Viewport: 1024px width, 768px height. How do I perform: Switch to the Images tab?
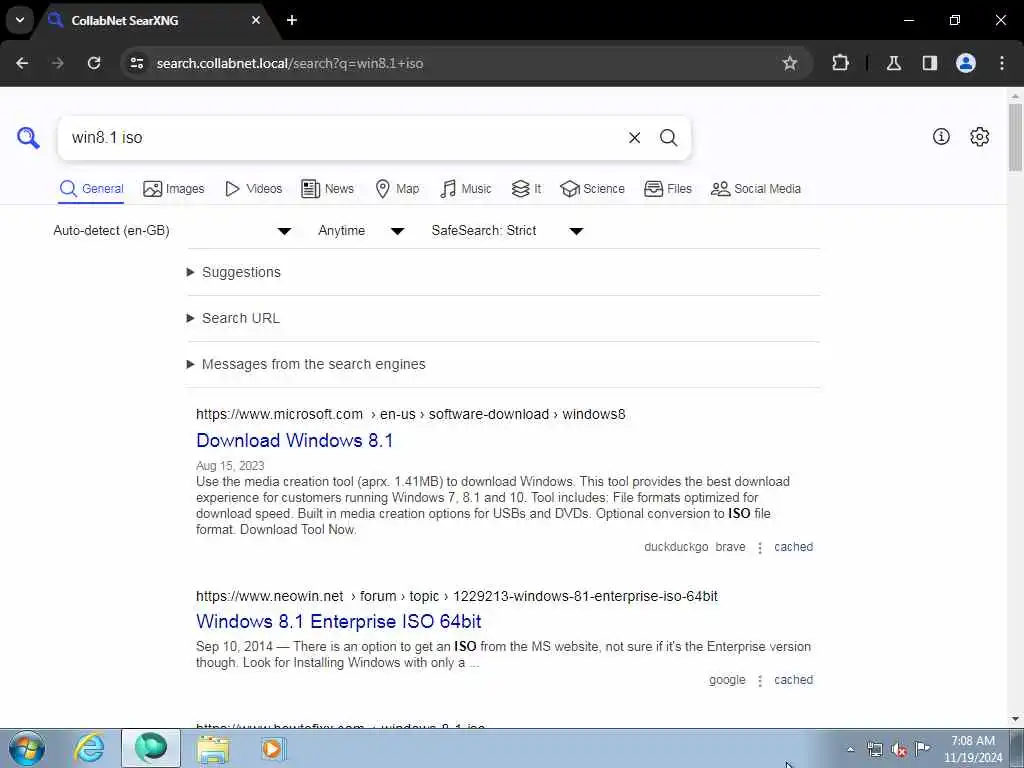tap(174, 189)
